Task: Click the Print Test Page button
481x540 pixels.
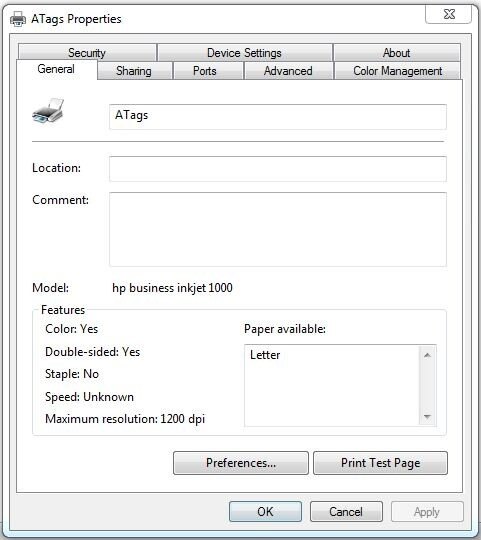Action: click(380, 463)
